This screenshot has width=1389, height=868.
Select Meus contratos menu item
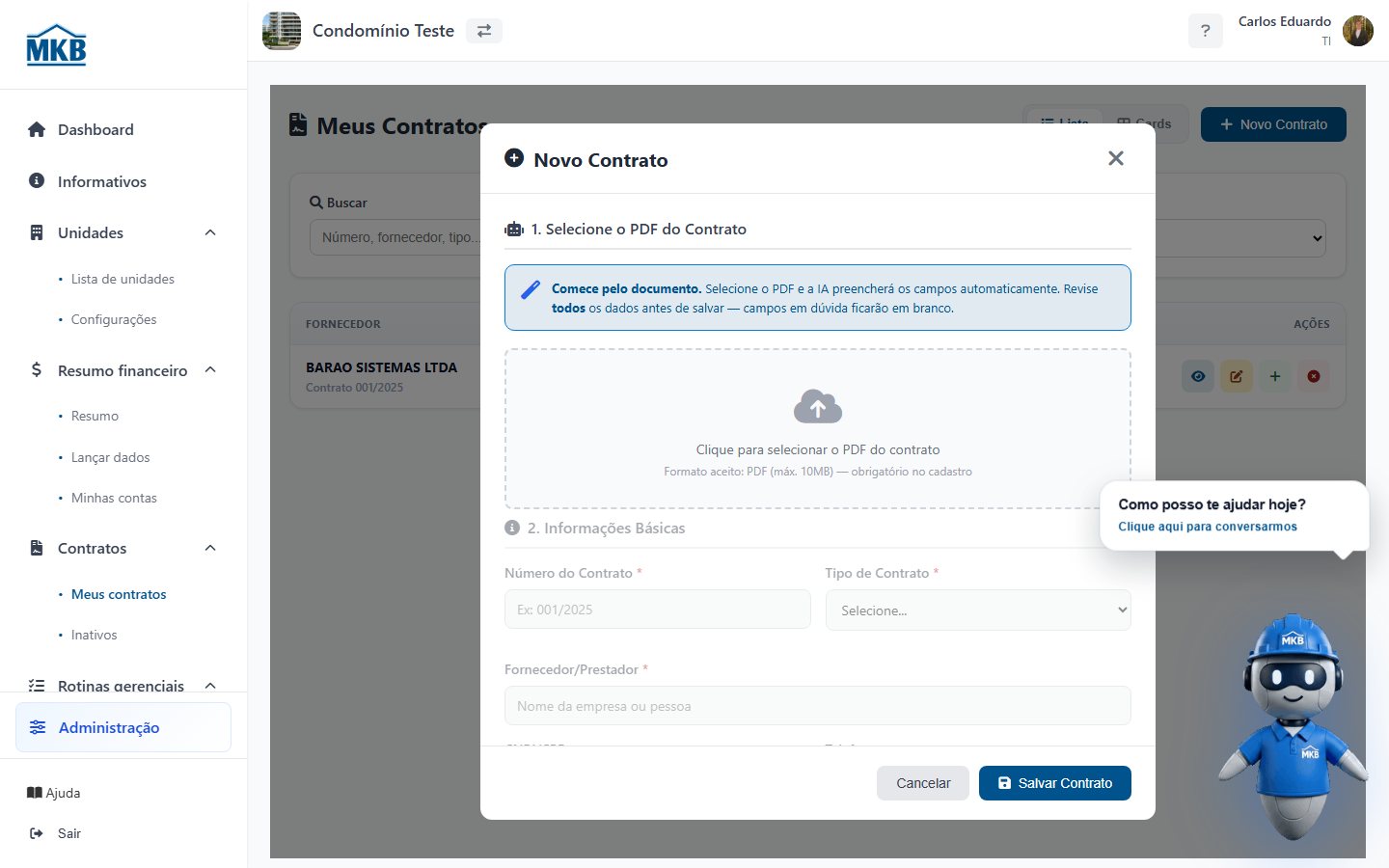119,594
